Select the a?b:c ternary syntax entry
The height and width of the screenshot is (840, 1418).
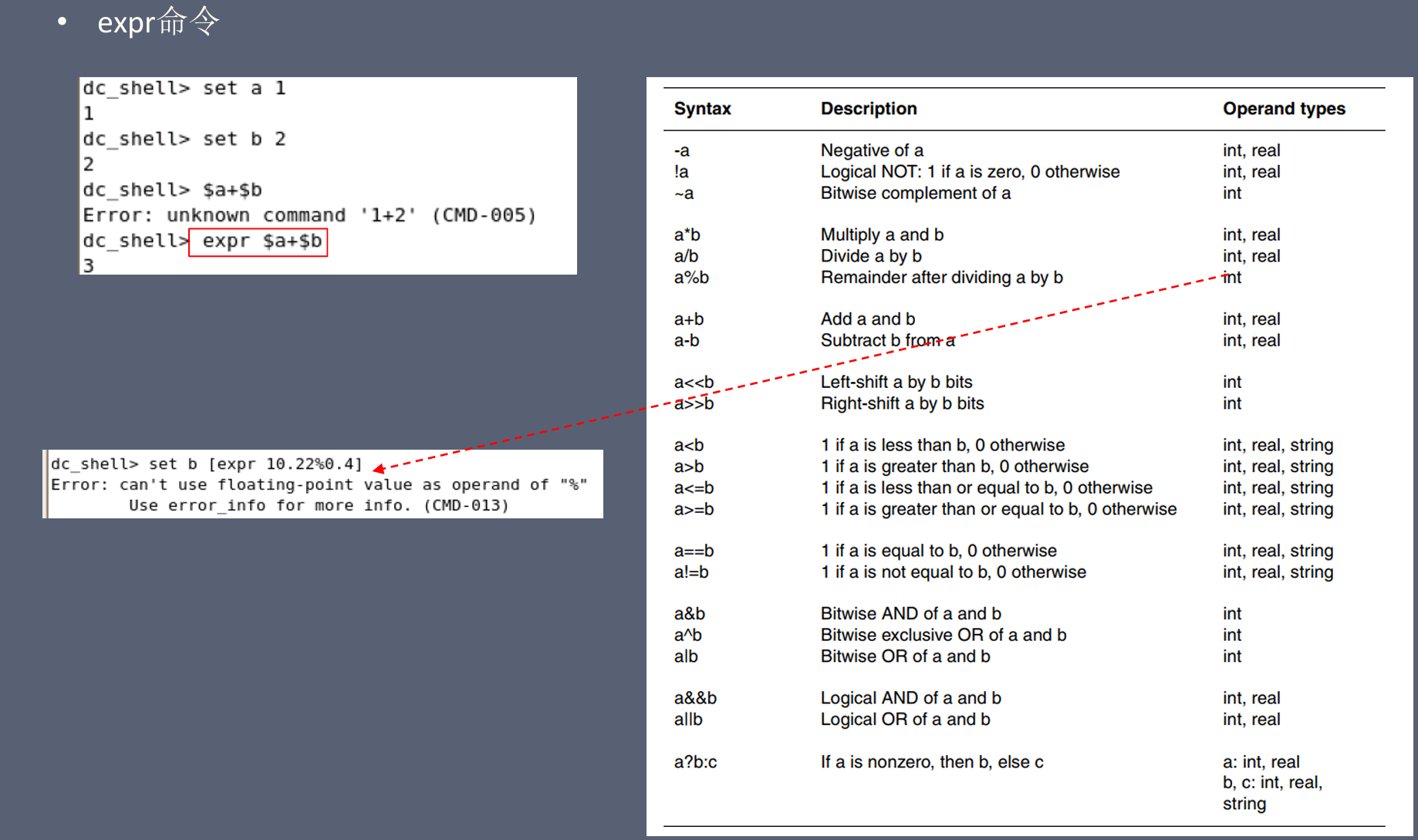[x=695, y=762]
